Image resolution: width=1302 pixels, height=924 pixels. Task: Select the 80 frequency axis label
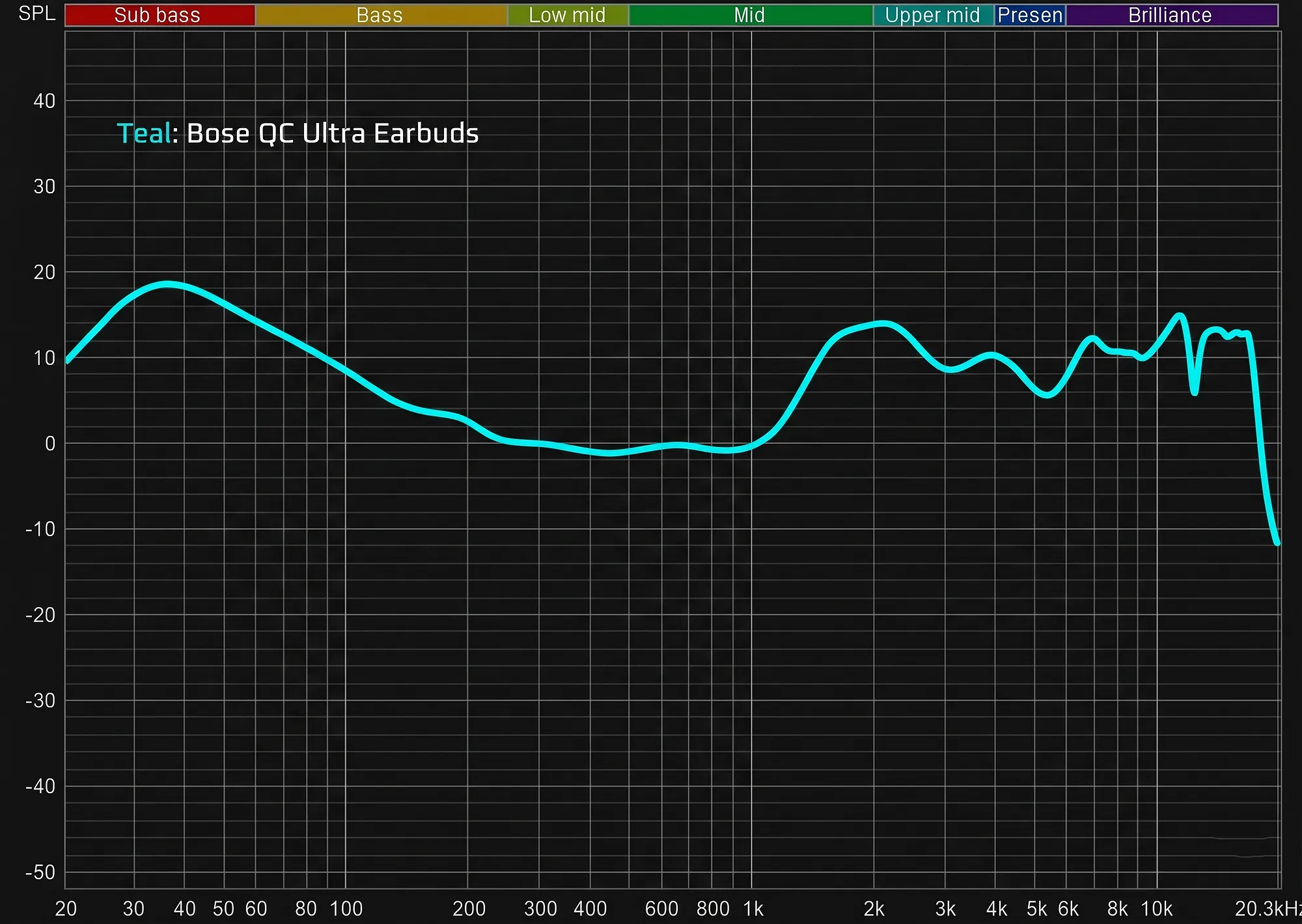click(x=306, y=908)
